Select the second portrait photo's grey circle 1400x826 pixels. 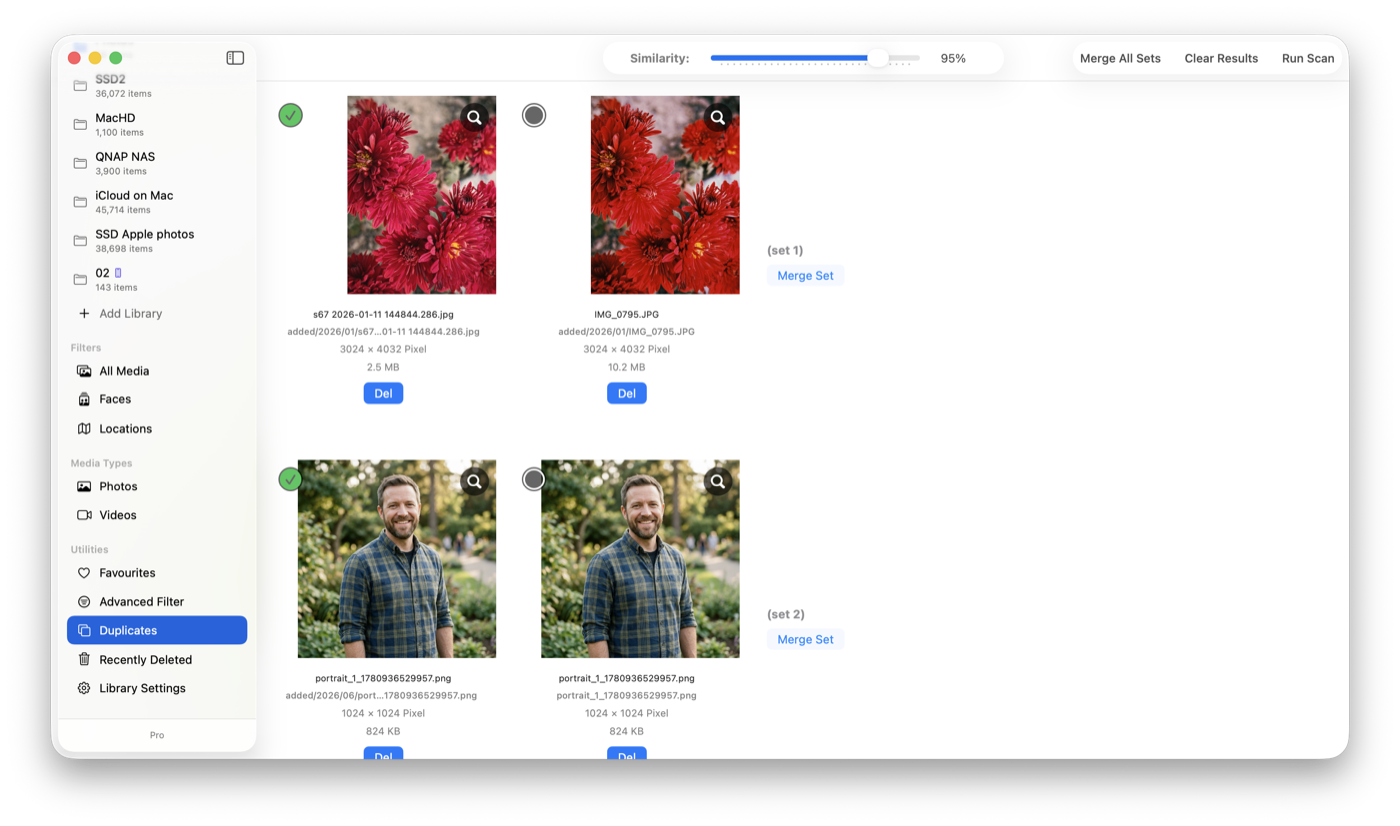point(534,479)
